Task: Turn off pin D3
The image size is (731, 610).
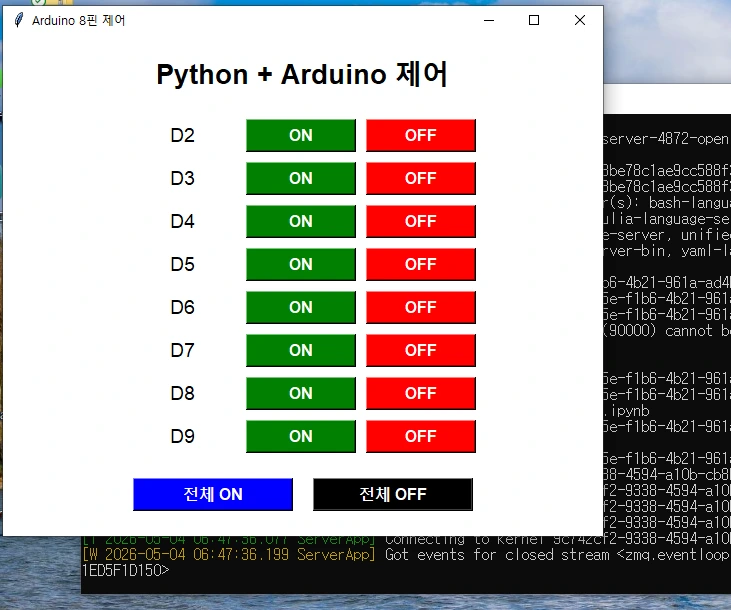Action: tap(421, 178)
